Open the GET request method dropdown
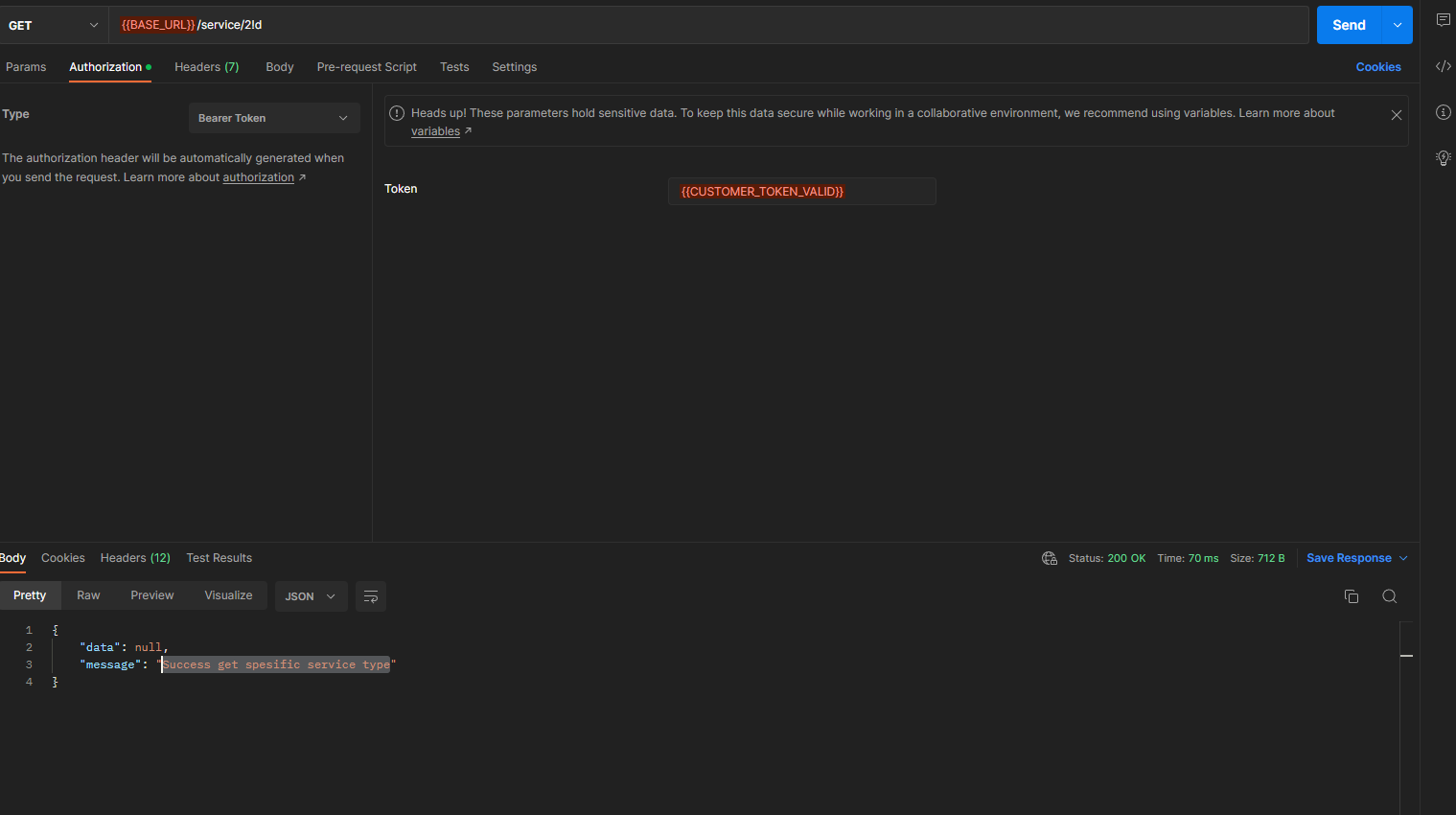This screenshot has width=1456, height=815. [x=55, y=25]
